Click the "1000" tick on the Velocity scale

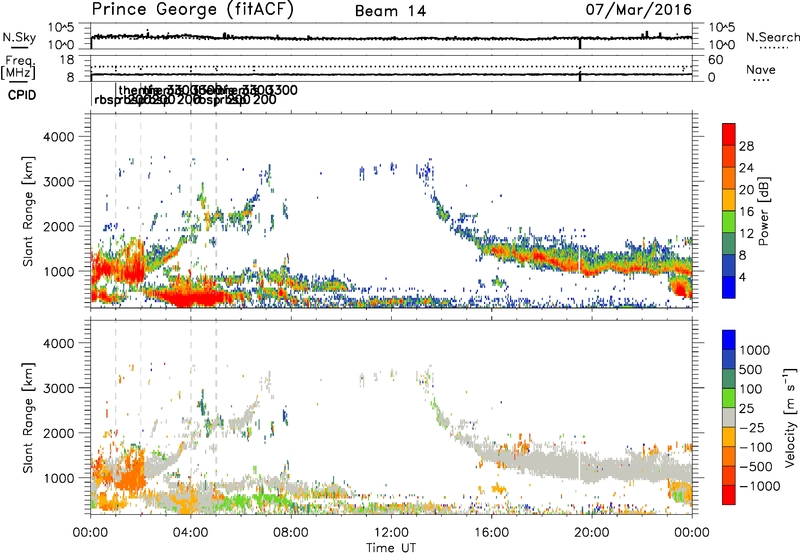(x=755, y=350)
